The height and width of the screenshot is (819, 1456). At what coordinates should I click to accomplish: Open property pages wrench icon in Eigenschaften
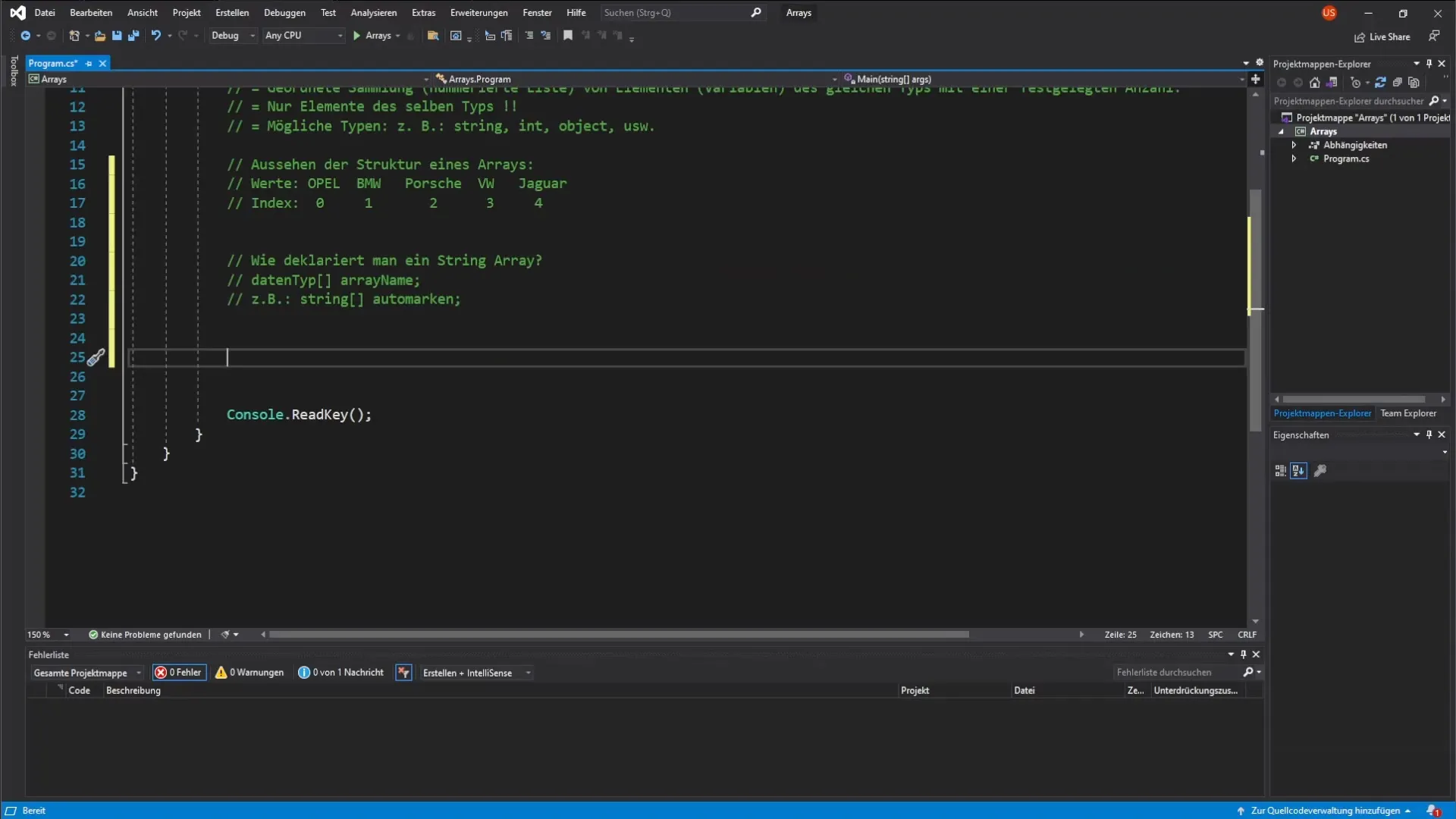1320,471
